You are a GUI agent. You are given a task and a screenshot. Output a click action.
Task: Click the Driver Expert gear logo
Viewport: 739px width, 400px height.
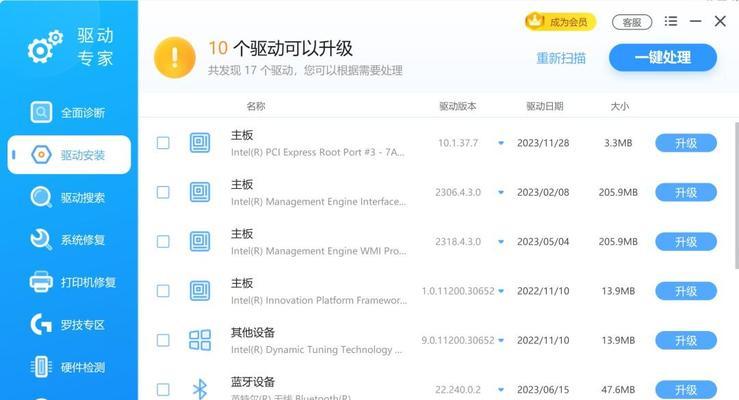coord(45,47)
